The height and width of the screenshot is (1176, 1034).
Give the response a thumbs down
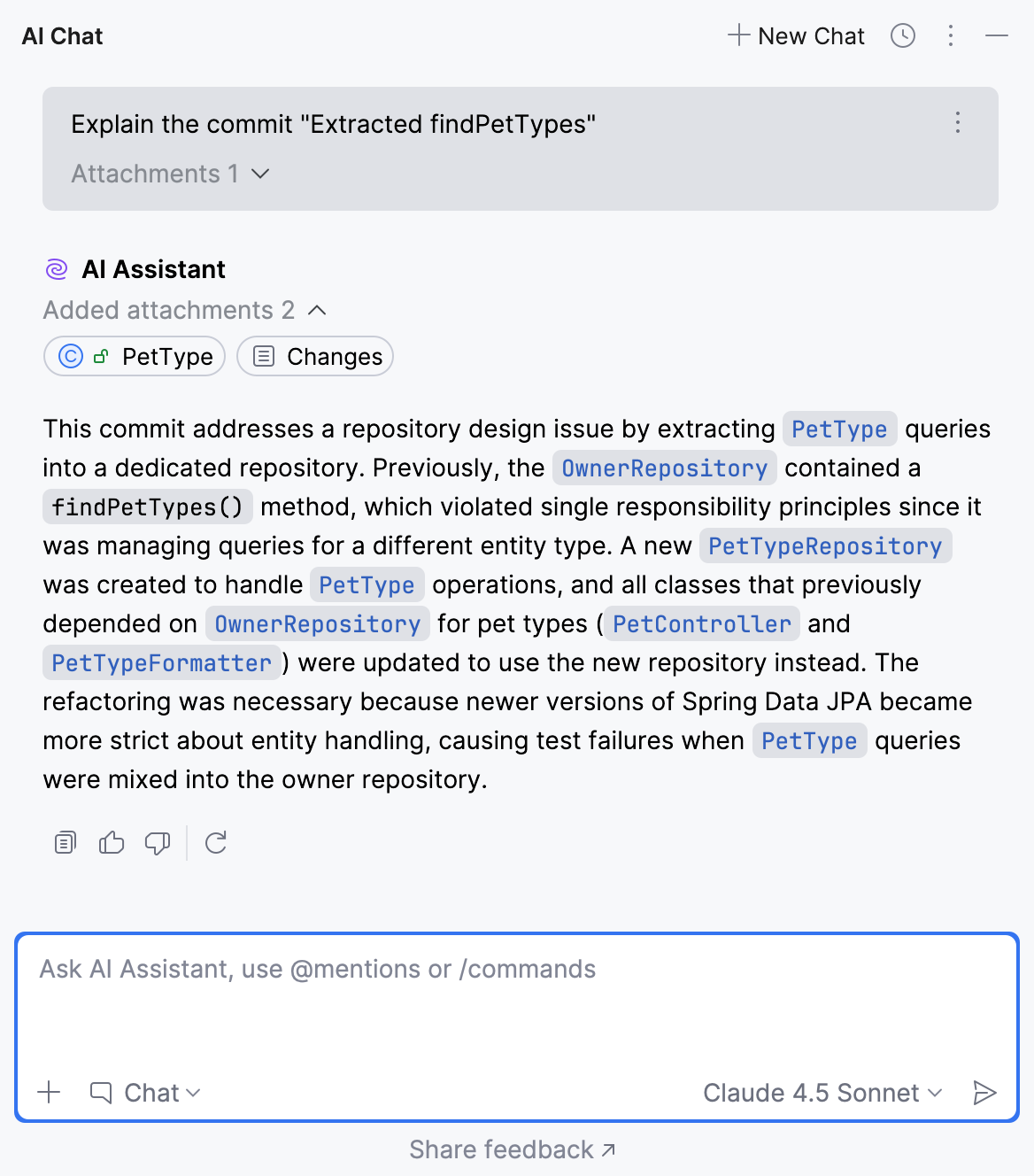click(157, 842)
